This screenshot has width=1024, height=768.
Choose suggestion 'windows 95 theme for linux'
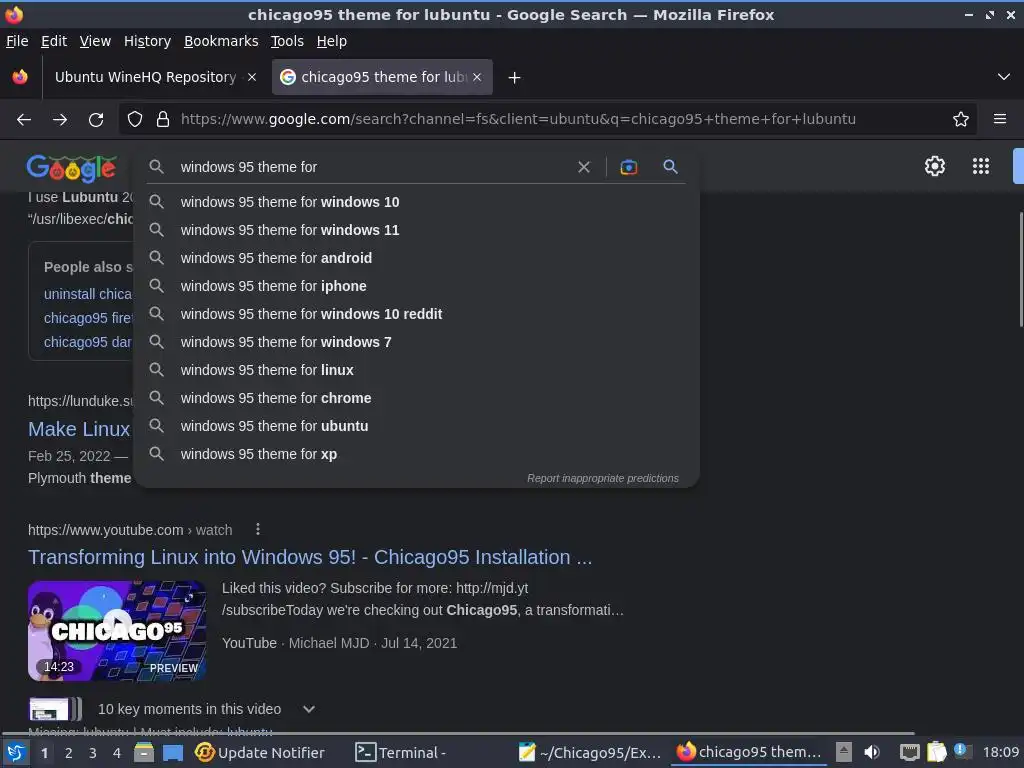coord(416,370)
